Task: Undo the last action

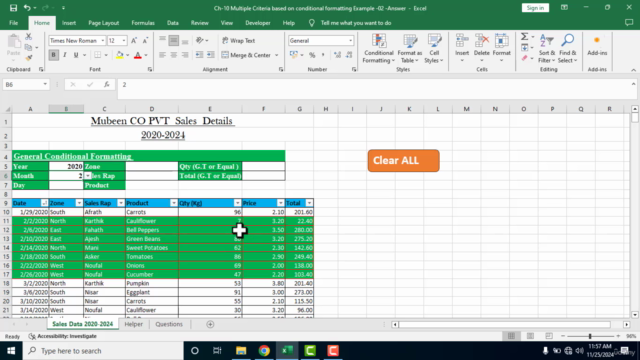Action: click(x=27, y=8)
